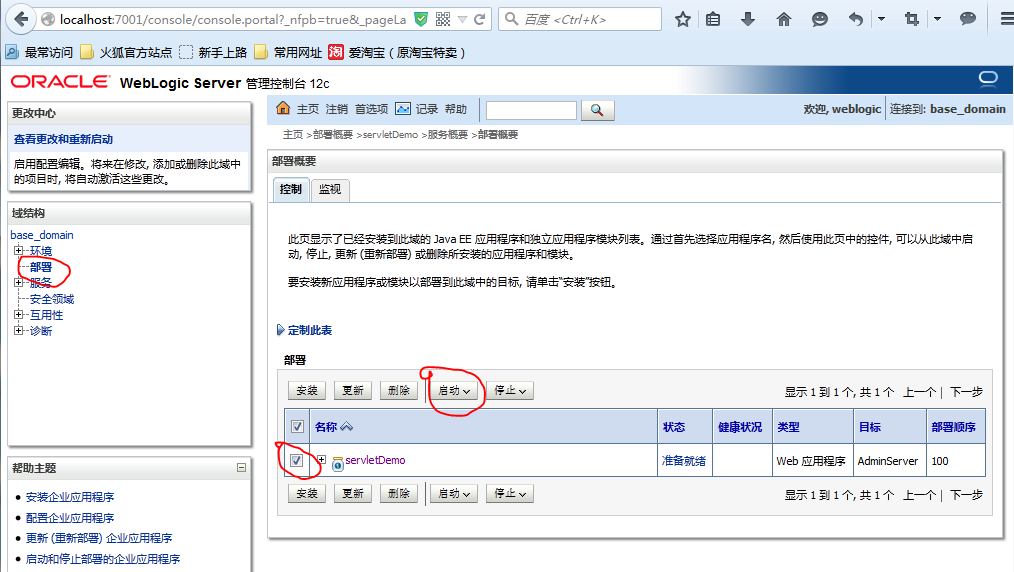Click upper 删除 button
This screenshot has height=572, width=1014.
(399, 390)
